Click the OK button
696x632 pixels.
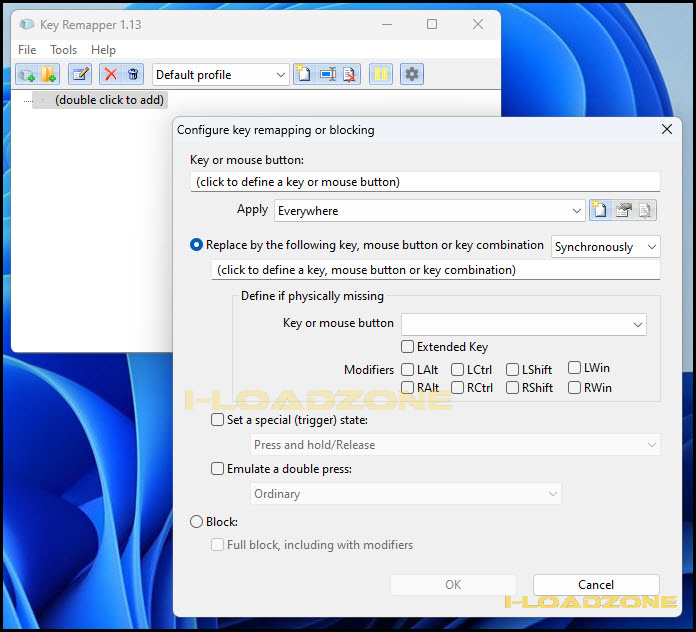click(x=453, y=585)
